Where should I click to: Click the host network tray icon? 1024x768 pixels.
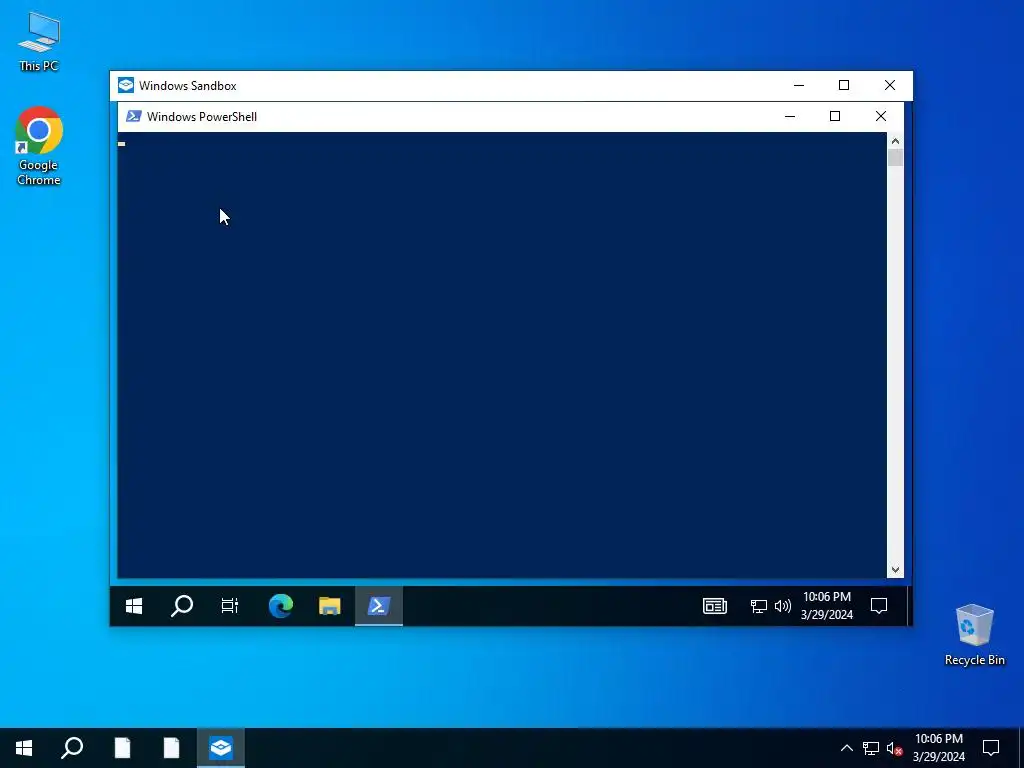pyautogui.click(x=871, y=748)
